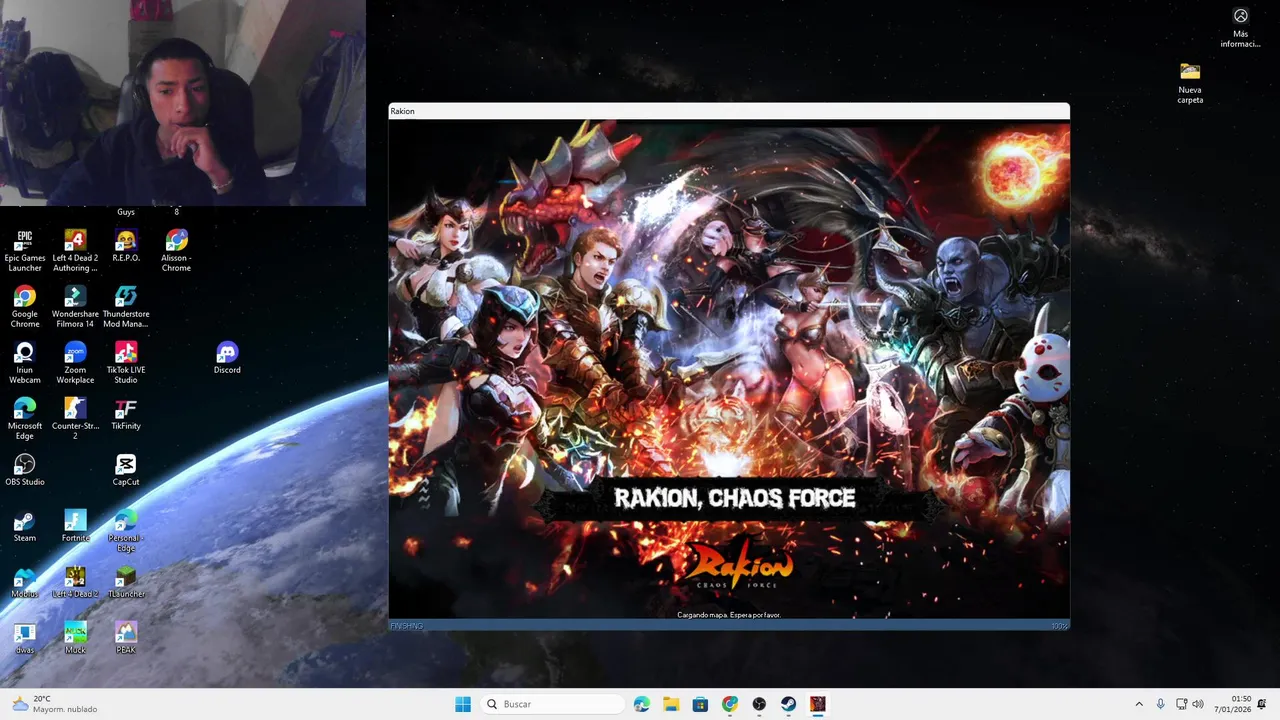
Task: Open Thunderstore Mod Manager shortcut
Action: 126,306
